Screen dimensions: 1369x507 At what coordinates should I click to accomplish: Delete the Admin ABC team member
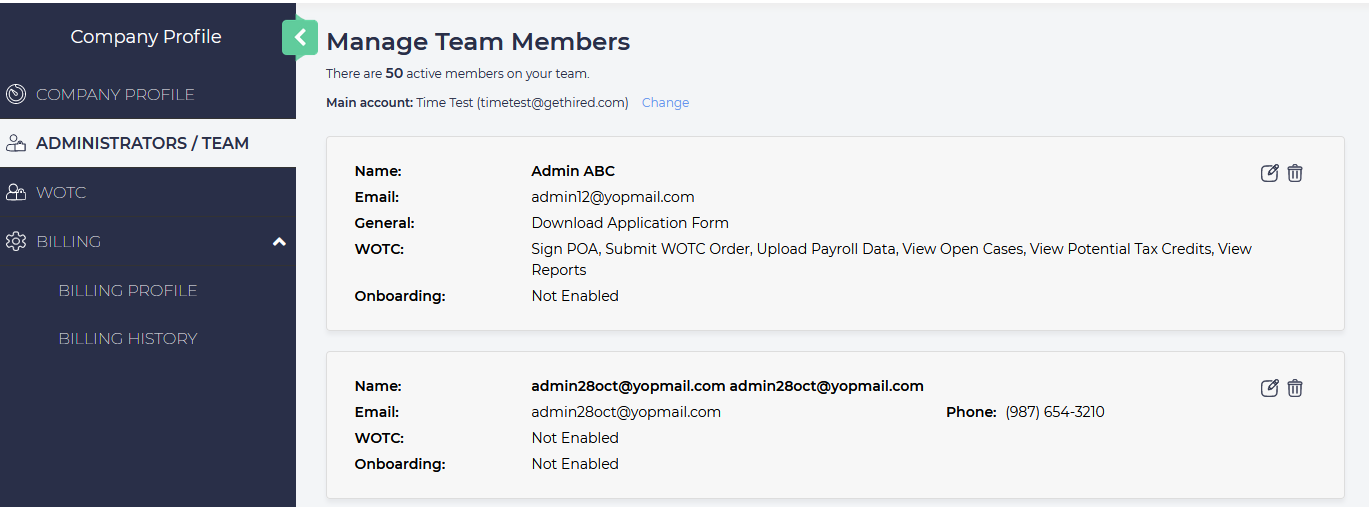[1295, 173]
